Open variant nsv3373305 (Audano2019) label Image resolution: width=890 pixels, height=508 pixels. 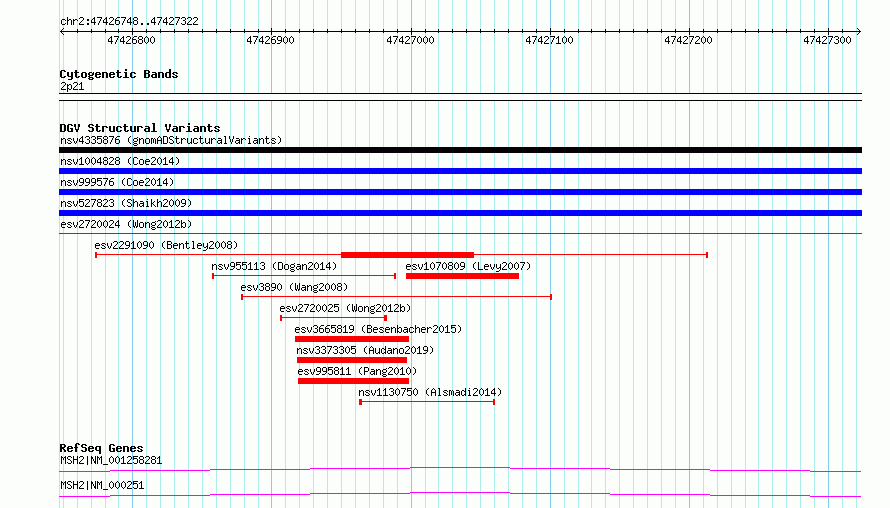pos(365,350)
